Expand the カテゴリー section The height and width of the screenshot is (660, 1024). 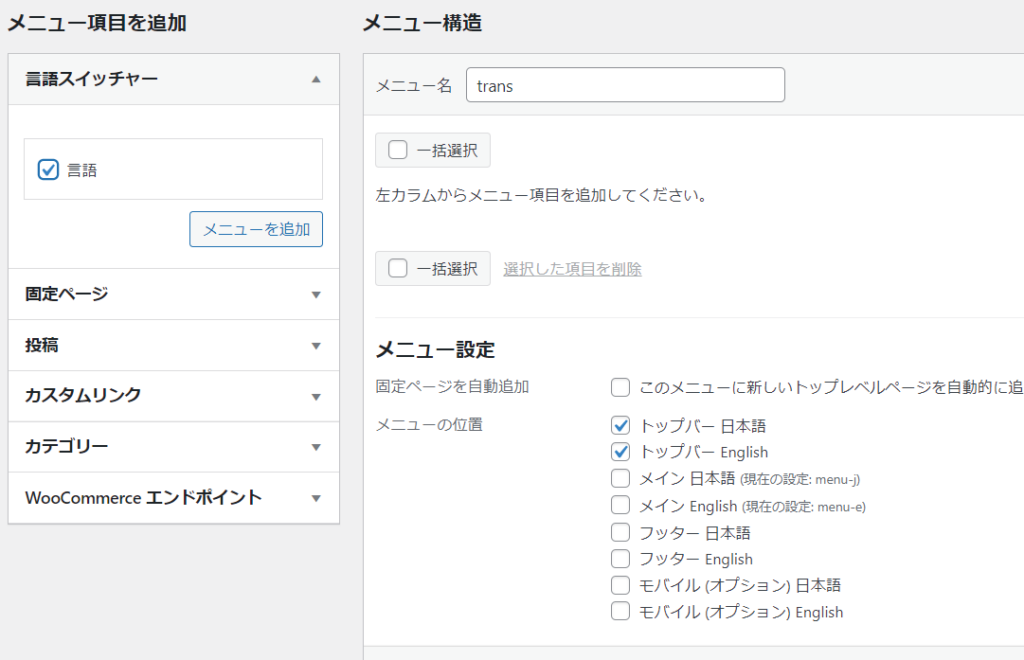point(316,447)
